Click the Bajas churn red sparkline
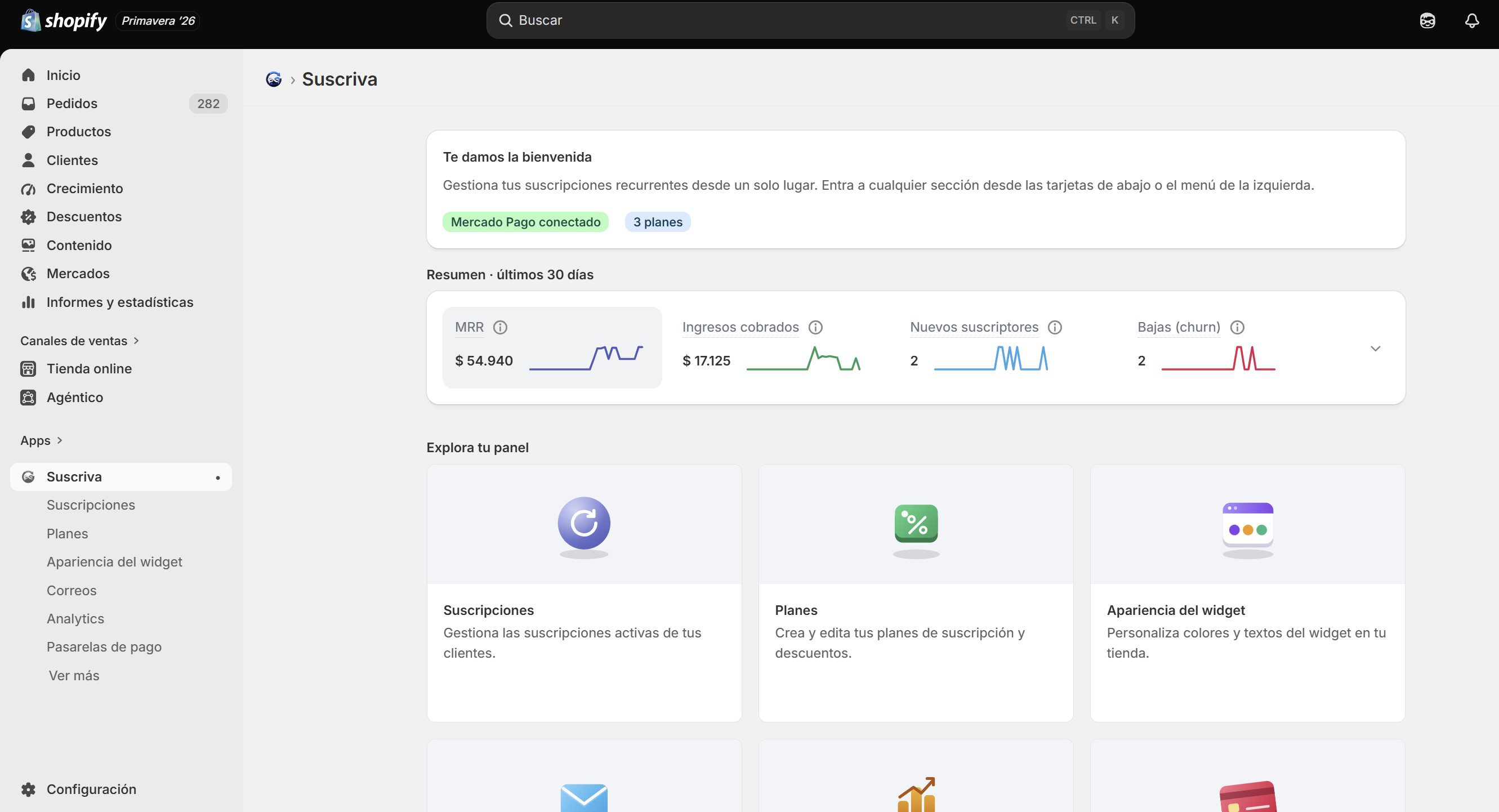 1218,358
